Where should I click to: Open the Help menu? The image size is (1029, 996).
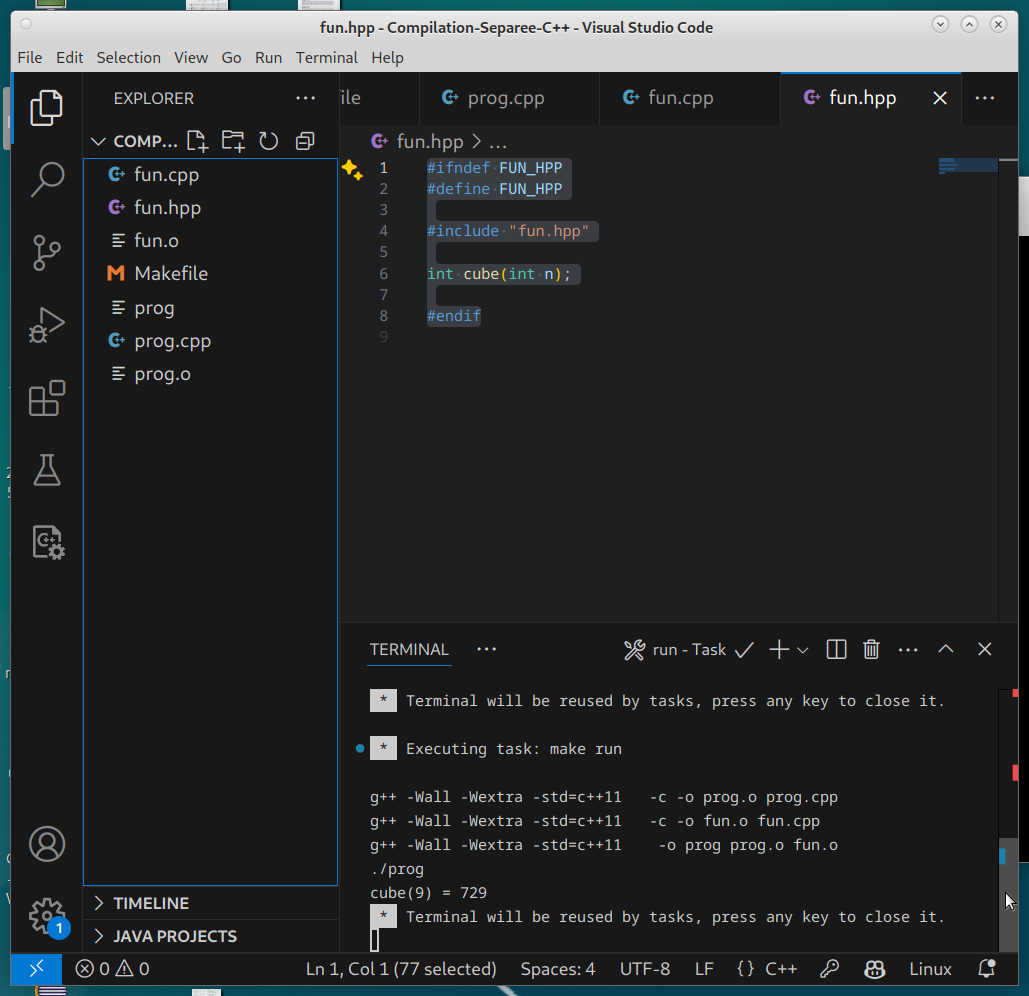tap(387, 58)
